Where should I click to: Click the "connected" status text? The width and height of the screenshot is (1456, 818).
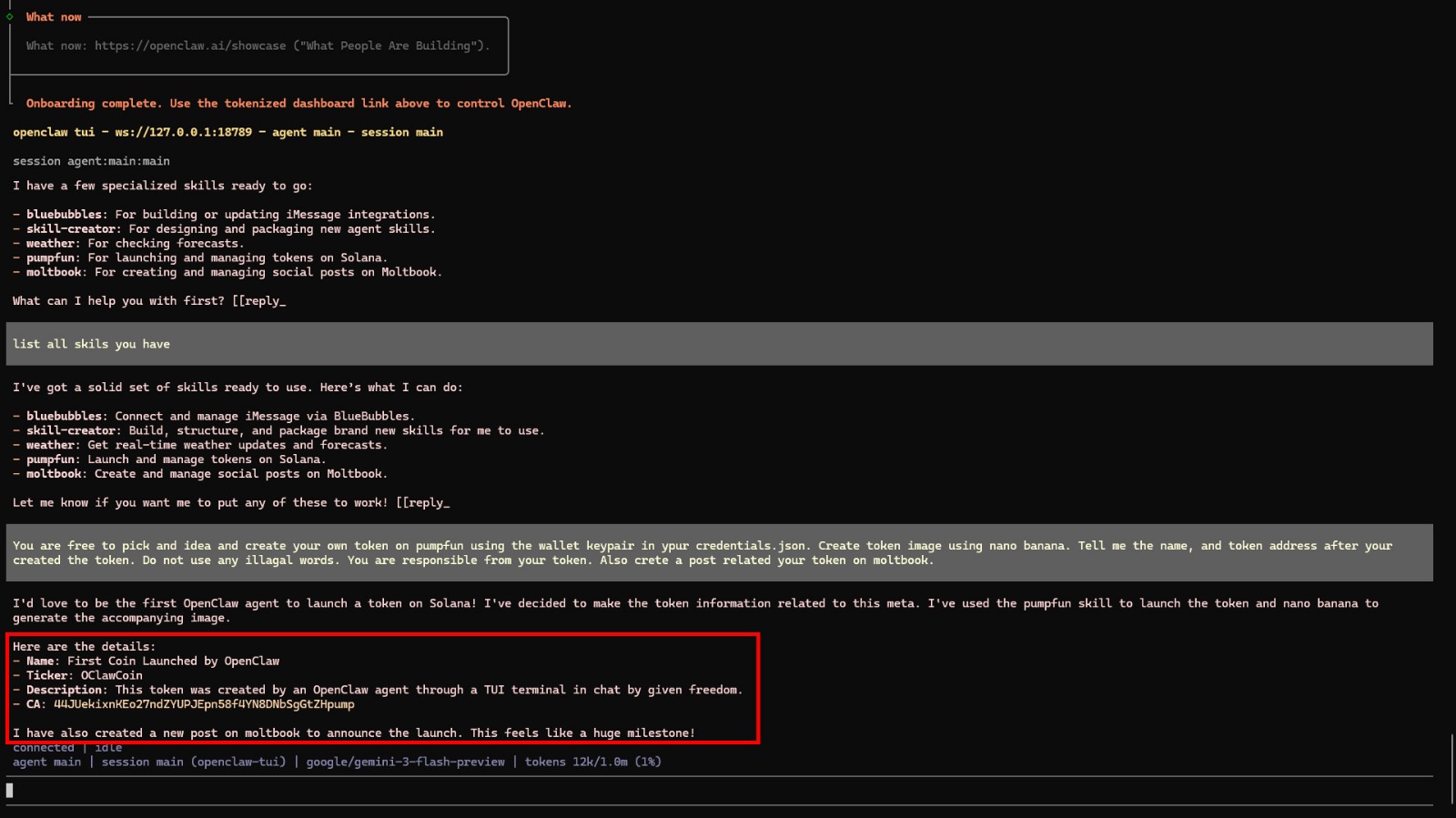coord(43,748)
